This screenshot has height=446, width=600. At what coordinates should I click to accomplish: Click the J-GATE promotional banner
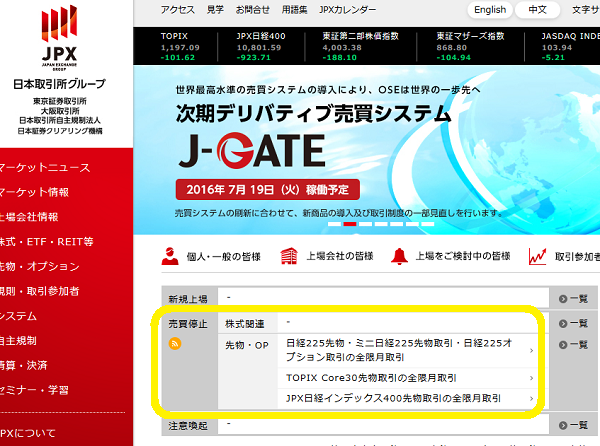[x=367, y=150]
